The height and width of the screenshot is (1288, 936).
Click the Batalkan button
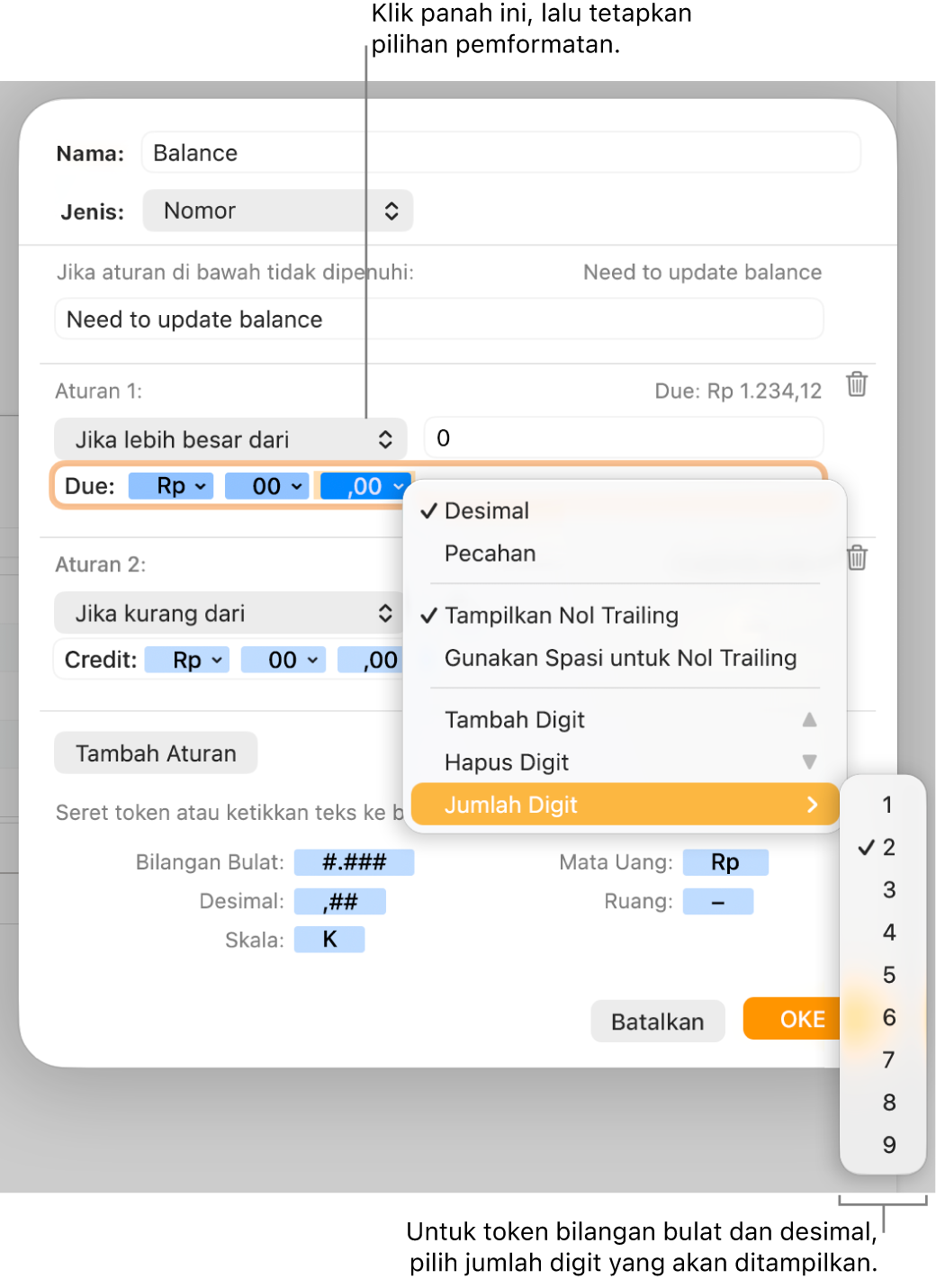(x=657, y=1022)
